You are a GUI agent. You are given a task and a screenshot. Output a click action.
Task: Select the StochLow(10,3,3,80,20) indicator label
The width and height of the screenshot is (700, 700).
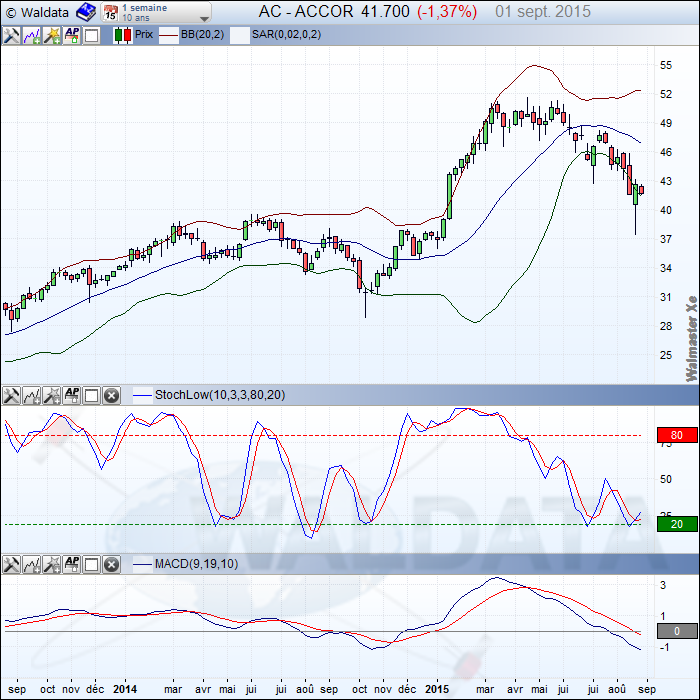(x=219, y=395)
